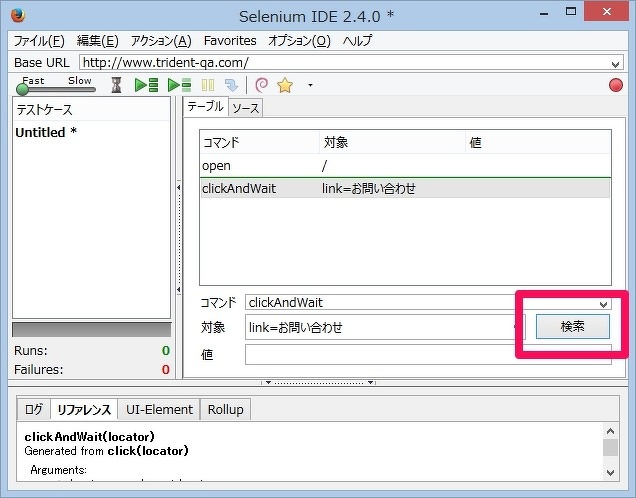Click the Favorites star icon
Image resolution: width=636 pixels, height=498 pixels.
(285, 86)
